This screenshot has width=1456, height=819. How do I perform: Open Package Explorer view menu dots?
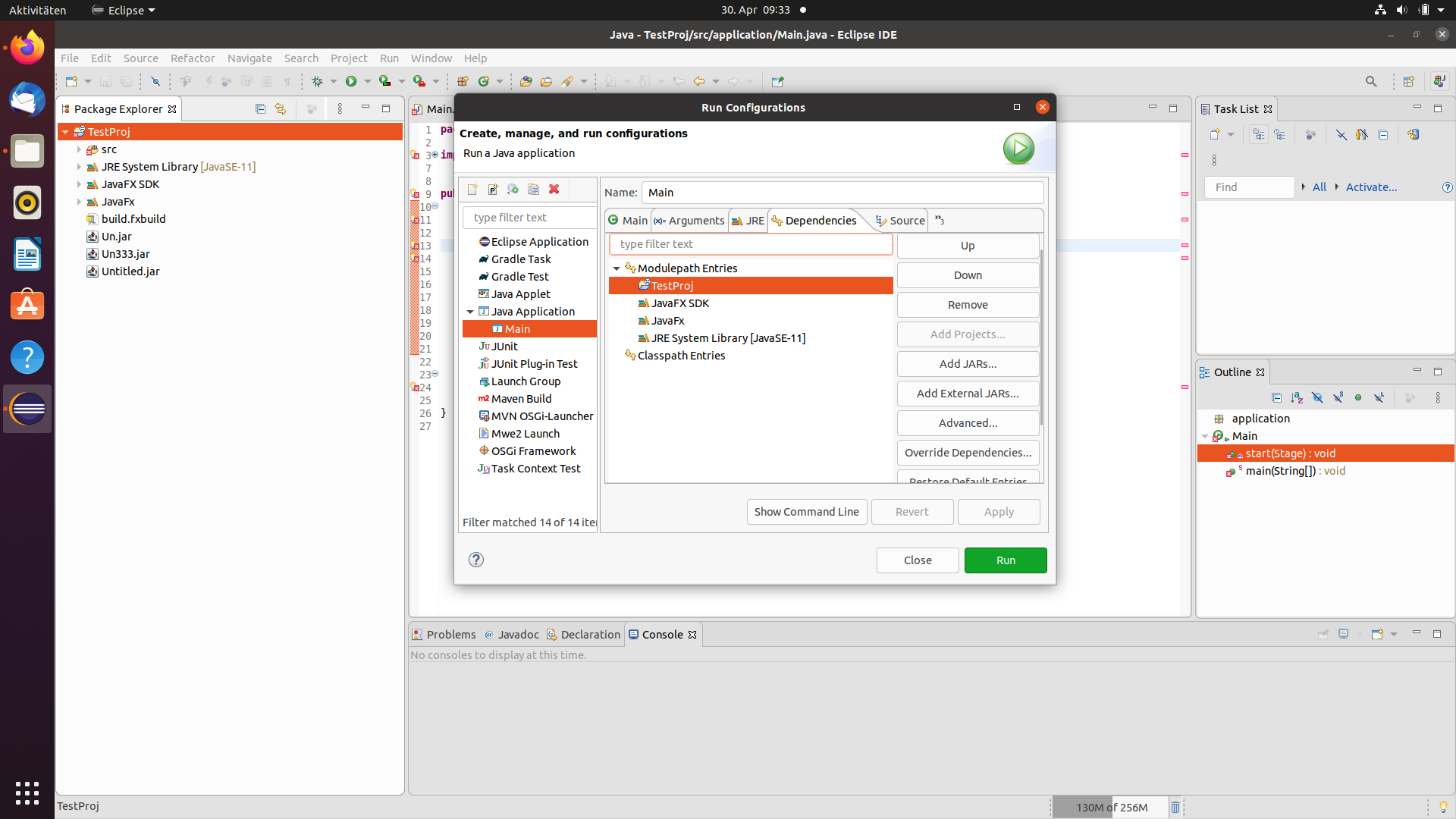[x=340, y=109]
